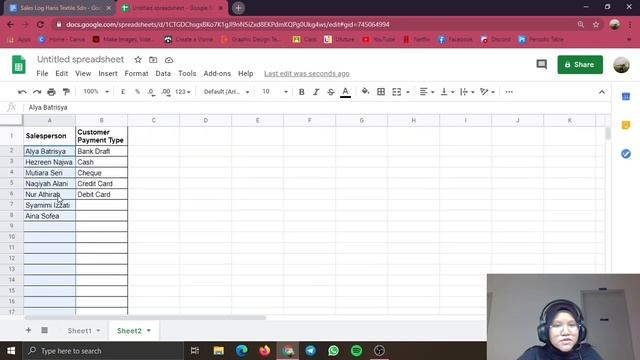Open text wrapping dropdown

pos(467,92)
